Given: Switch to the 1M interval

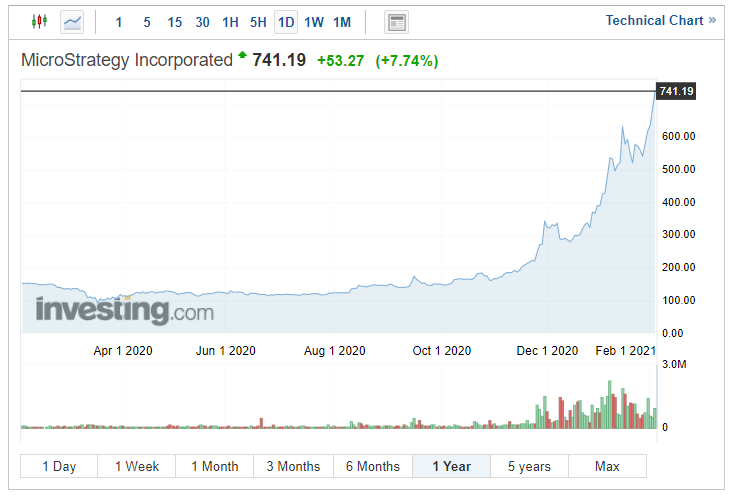Looking at the screenshot, I should tap(342, 21).
